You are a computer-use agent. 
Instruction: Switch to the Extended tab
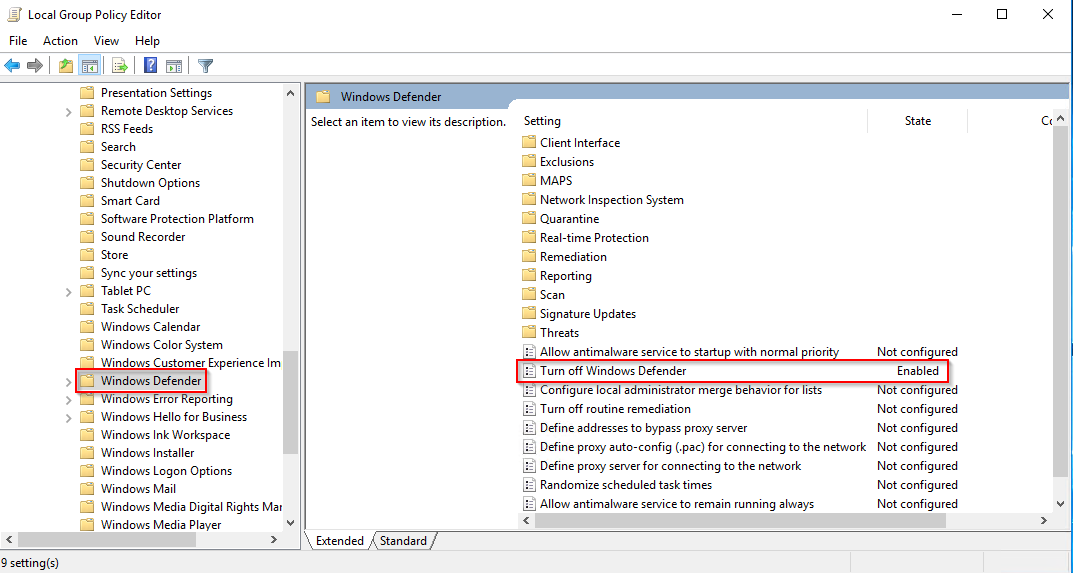point(339,541)
